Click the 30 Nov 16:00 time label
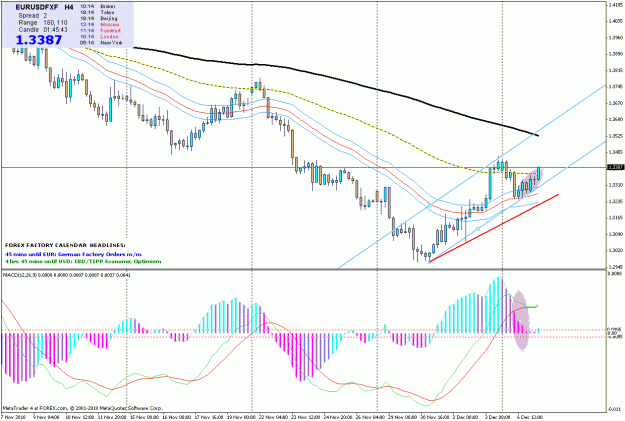Screen dimensions: 625x421 [x=434, y=417]
